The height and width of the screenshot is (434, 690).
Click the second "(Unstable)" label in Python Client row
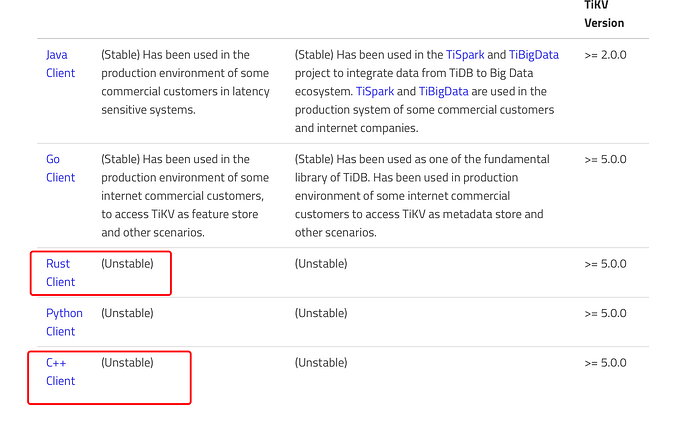[x=321, y=313]
